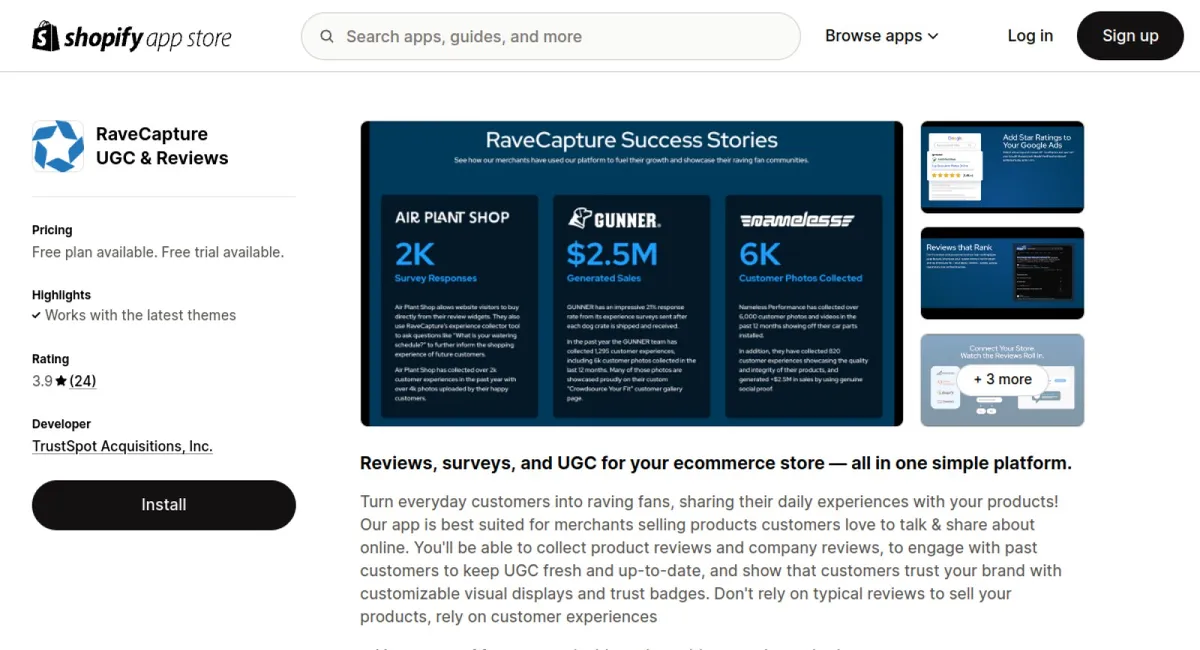The height and width of the screenshot is (650, 1200).
Task: Open the Google Ads star ratings thumbnail
Action: [1002, 167]
